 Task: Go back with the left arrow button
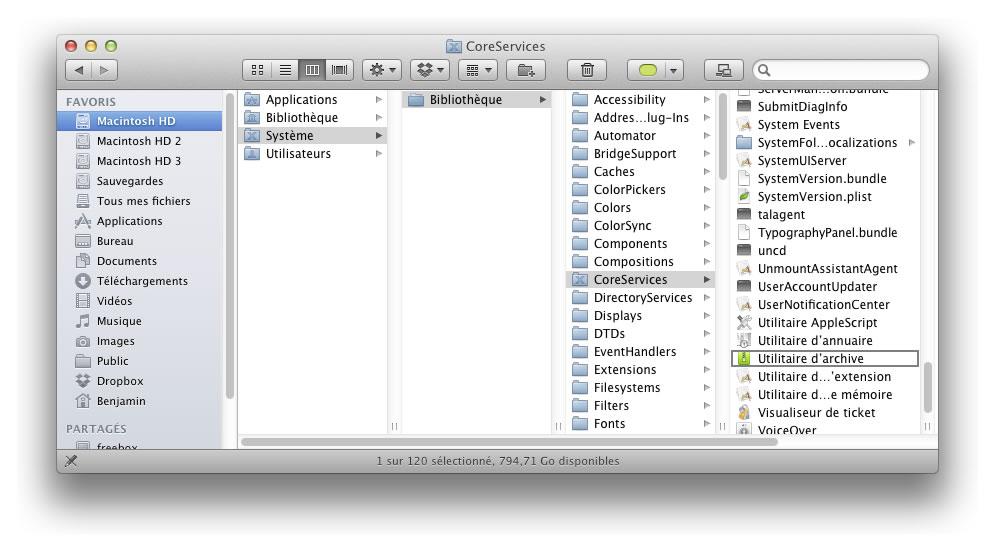(x=79, y=70)
